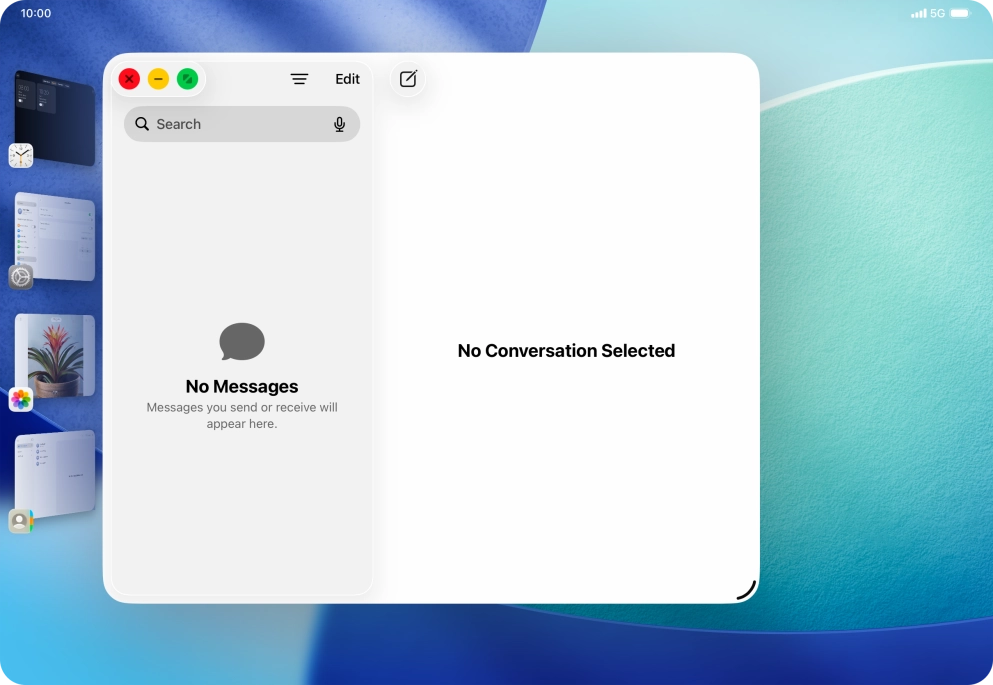
Task: Select the Edit button in Messages
Action: click(x=347, y=79)
